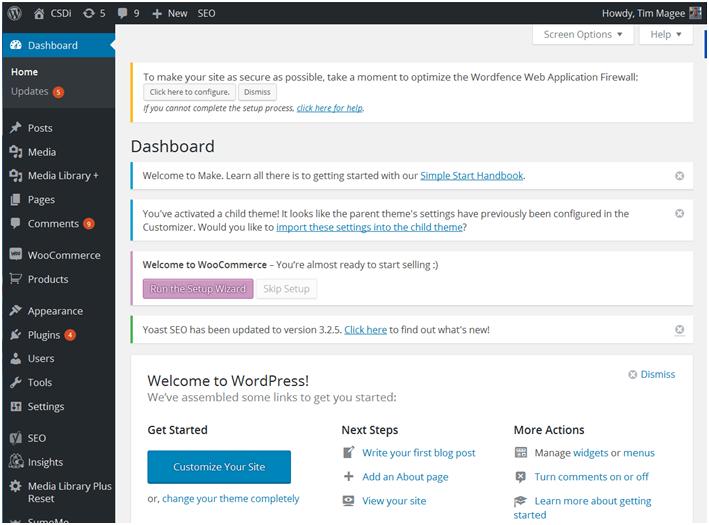Click the Insights sidebar icon
709x525 pixels.
[x=16, y=461]
